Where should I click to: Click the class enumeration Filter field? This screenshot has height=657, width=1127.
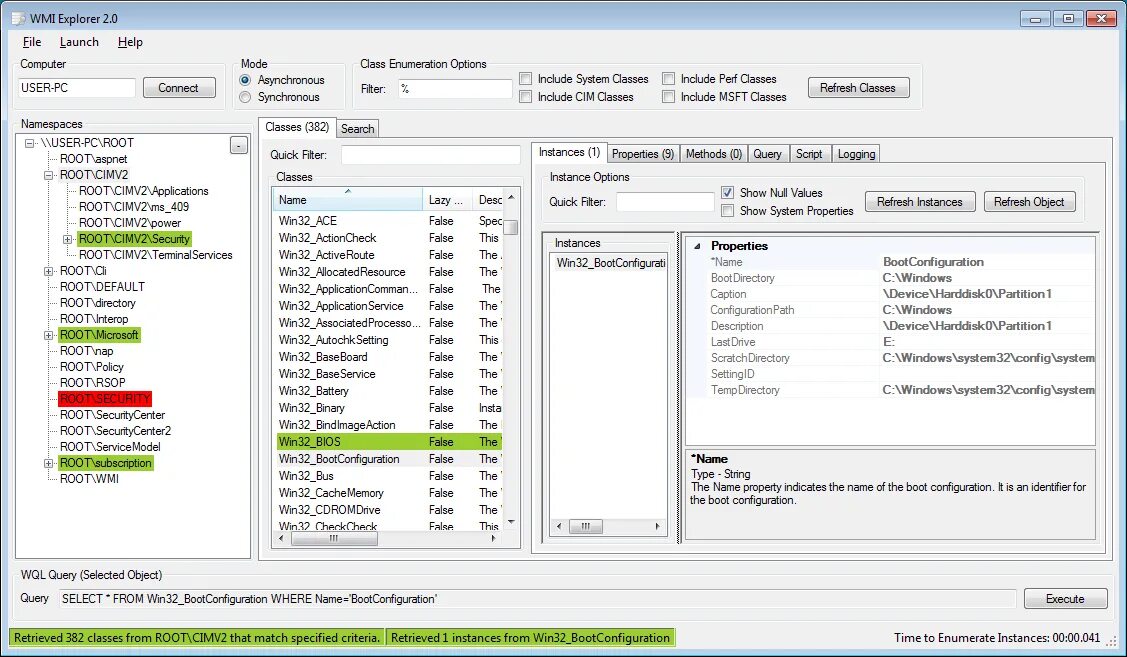(x=454, y=88)
